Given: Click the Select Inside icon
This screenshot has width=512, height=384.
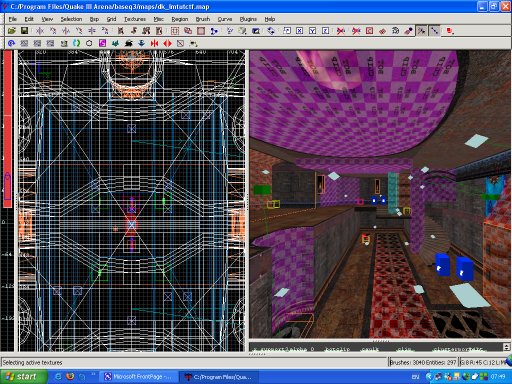Looking at the screenshot, I should 159,31.
